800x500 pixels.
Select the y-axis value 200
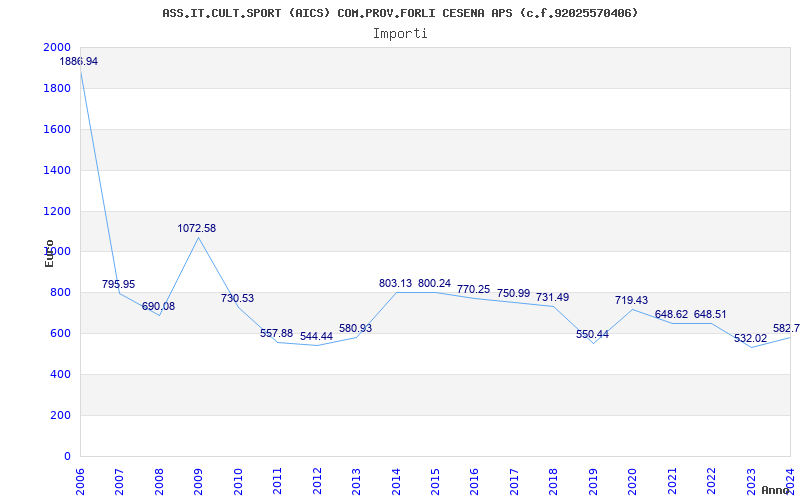[x=61, y=415]
